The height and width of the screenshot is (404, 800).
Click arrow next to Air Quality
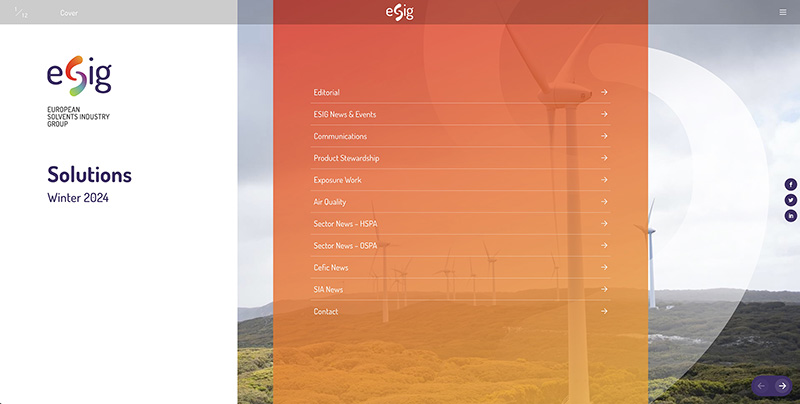(604, 201)
